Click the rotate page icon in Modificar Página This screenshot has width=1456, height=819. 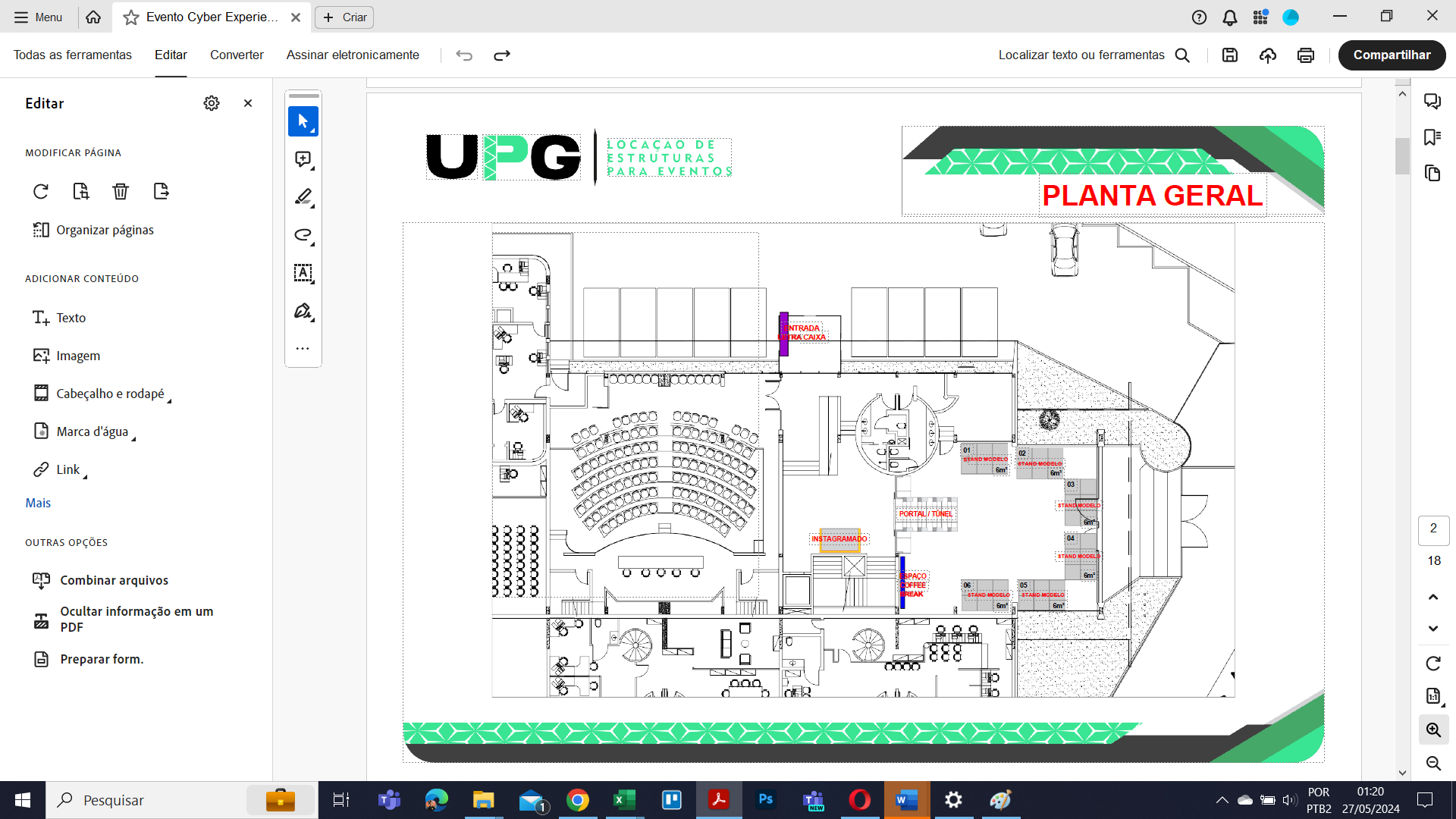(x=41, y=191)
